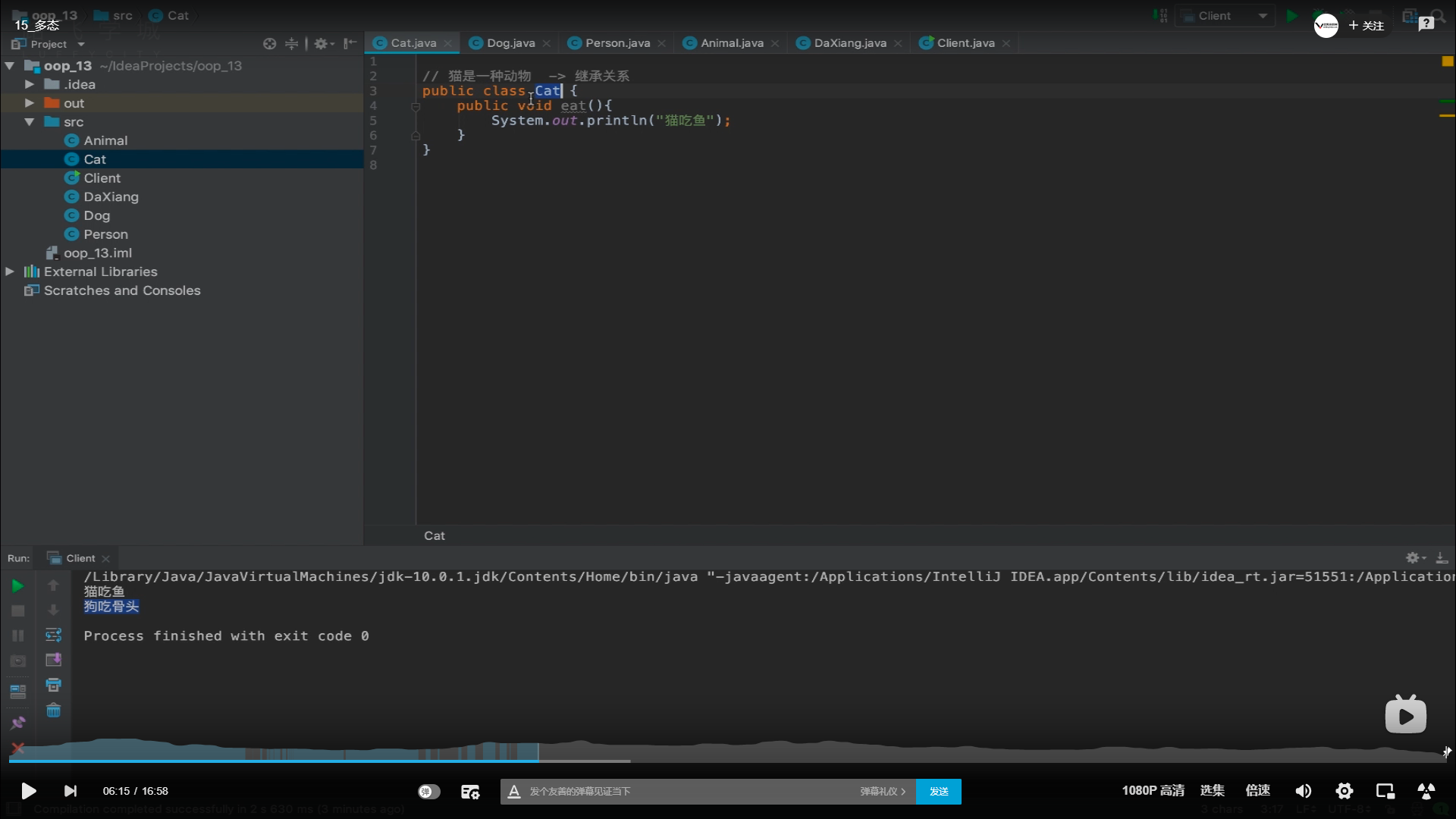Click the trash Clear All icon in console
The height and width of the screenshot is (819, 1456).
coord(53,711)
